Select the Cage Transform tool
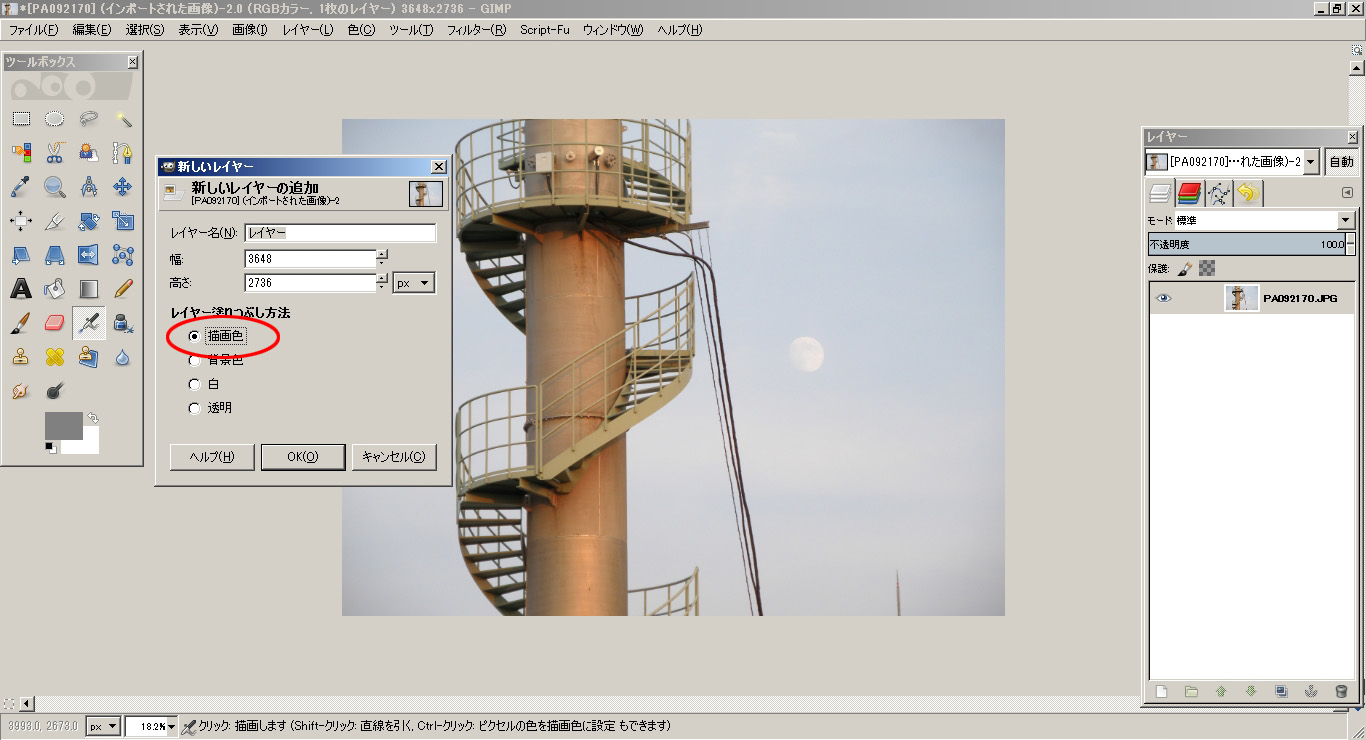 tap(123, 255)
